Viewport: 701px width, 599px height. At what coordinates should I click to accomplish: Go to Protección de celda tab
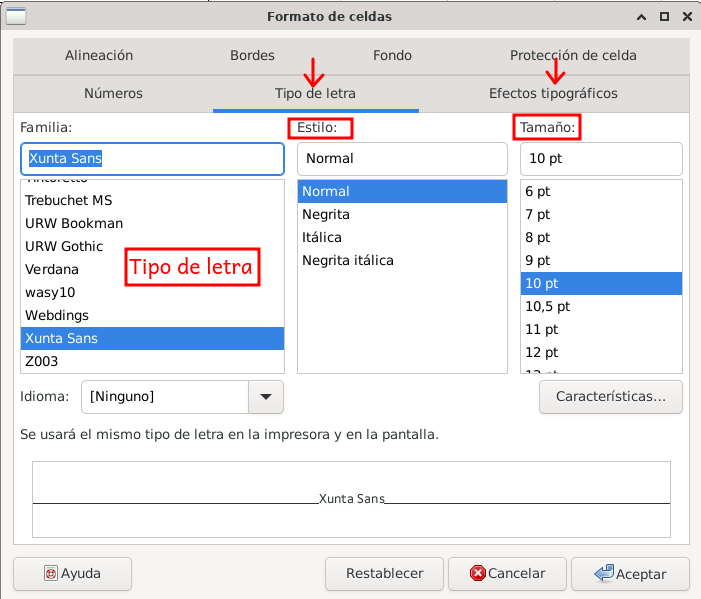[x=573, y=55]
